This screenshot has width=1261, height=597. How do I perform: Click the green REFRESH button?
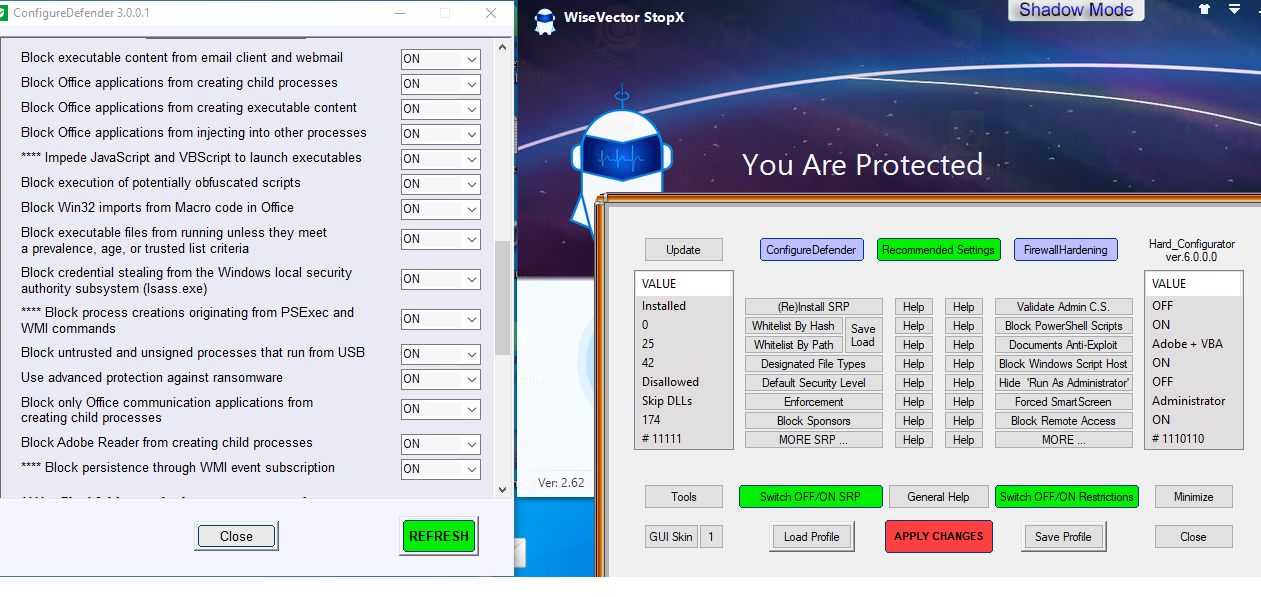pos(439,536)
